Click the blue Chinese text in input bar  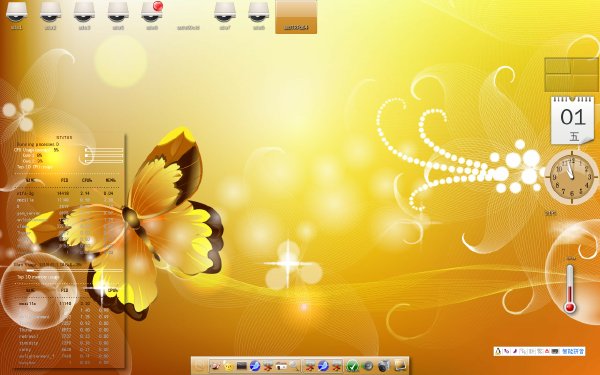click(573, 351)
